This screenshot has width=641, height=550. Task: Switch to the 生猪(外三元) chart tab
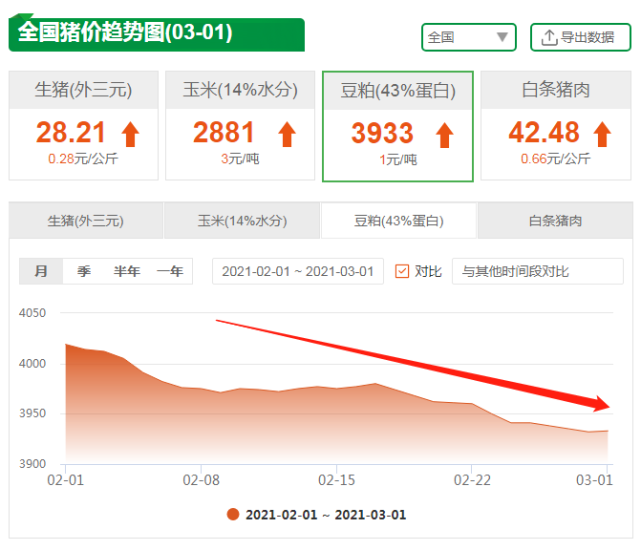pyautogui.click(x=86, y=220)
